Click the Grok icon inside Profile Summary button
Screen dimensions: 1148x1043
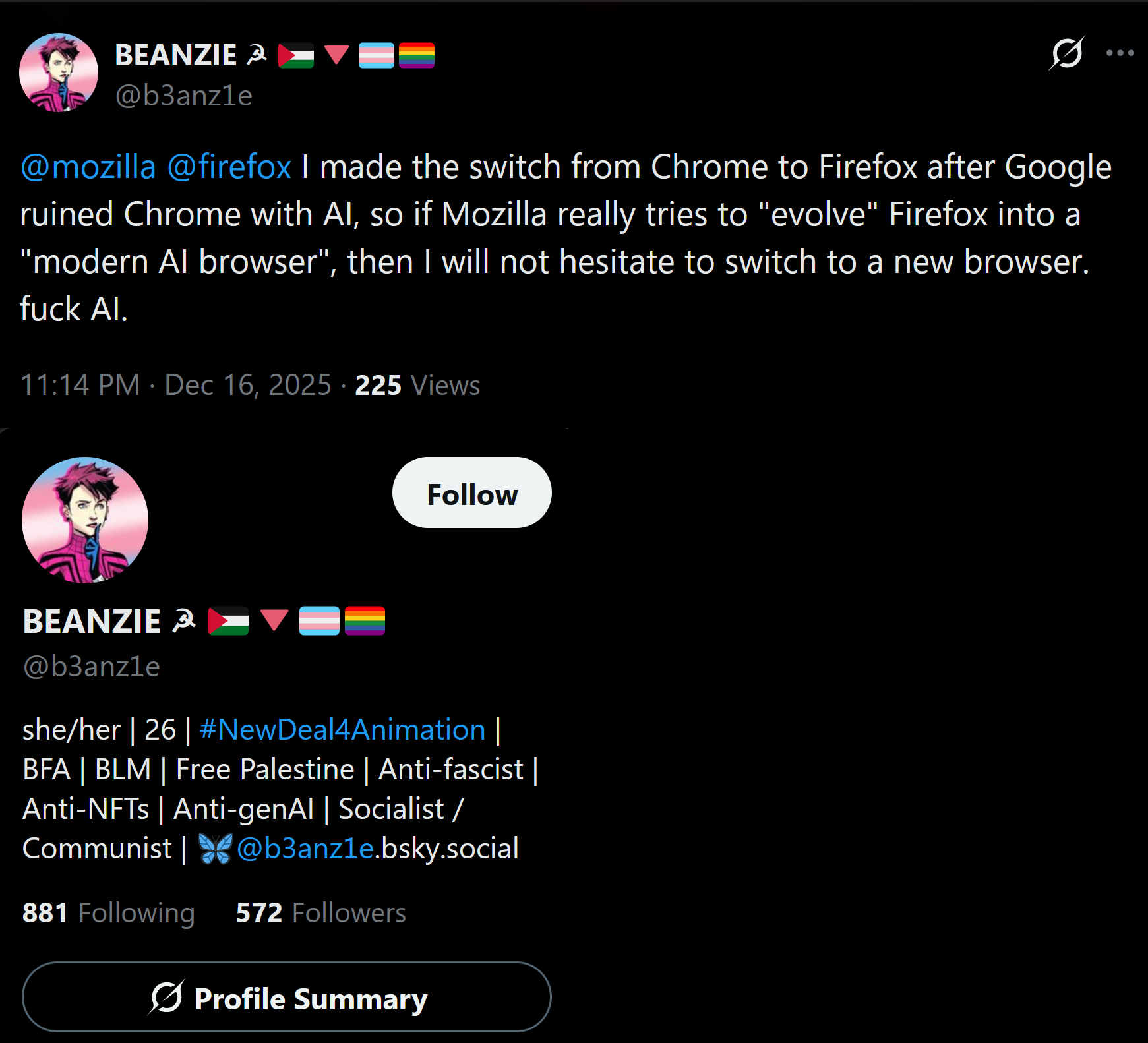tap(166, 997)
